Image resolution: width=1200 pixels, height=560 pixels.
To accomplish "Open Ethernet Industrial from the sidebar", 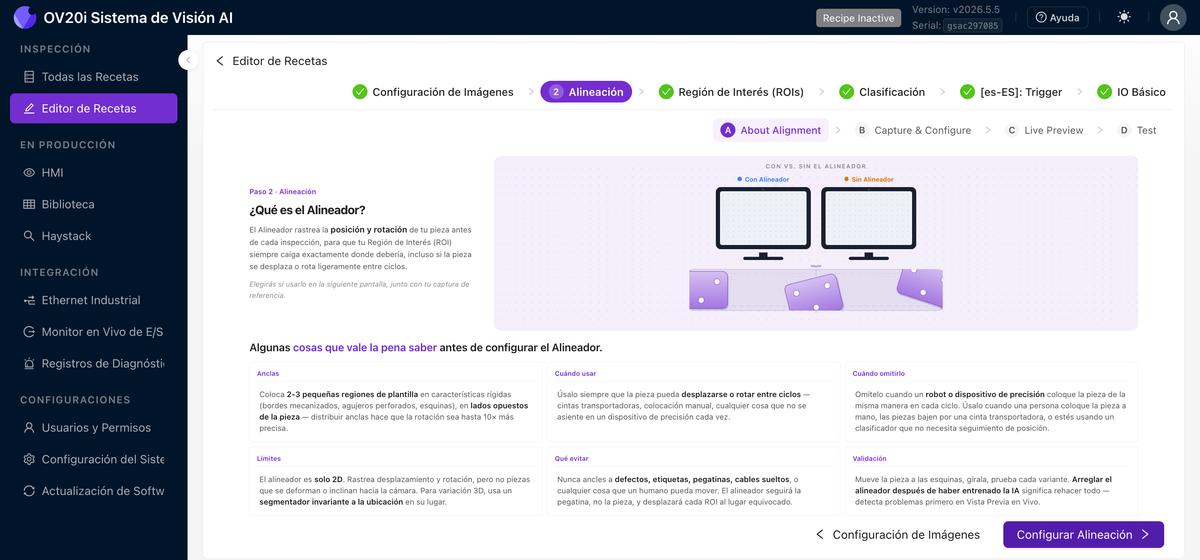I will coord(94,300).
